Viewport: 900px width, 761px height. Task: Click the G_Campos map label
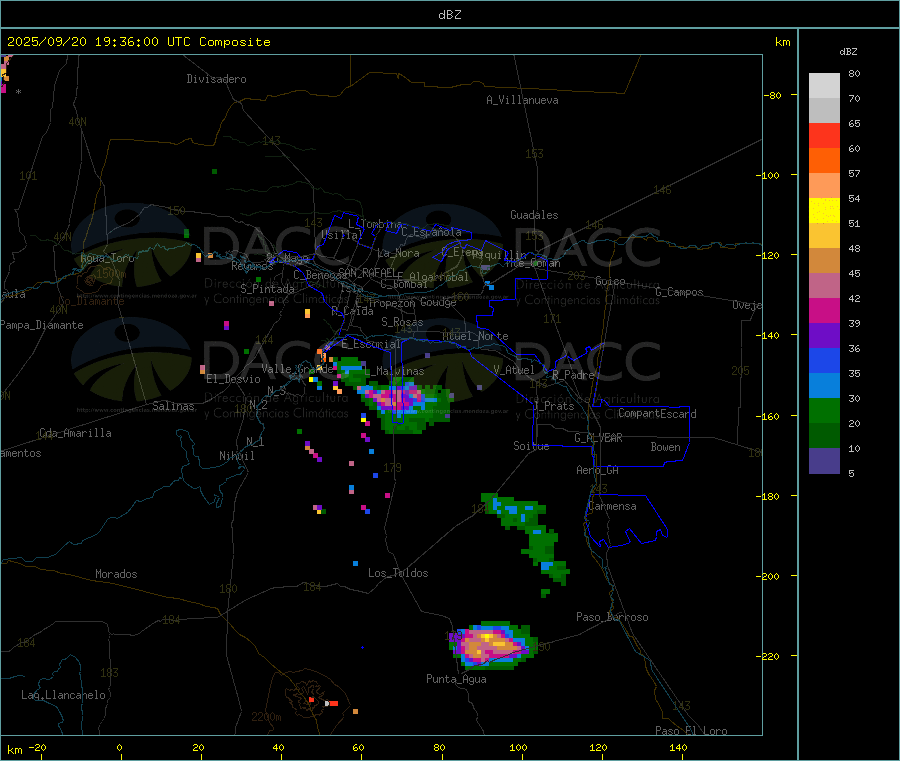click(679, 292)
